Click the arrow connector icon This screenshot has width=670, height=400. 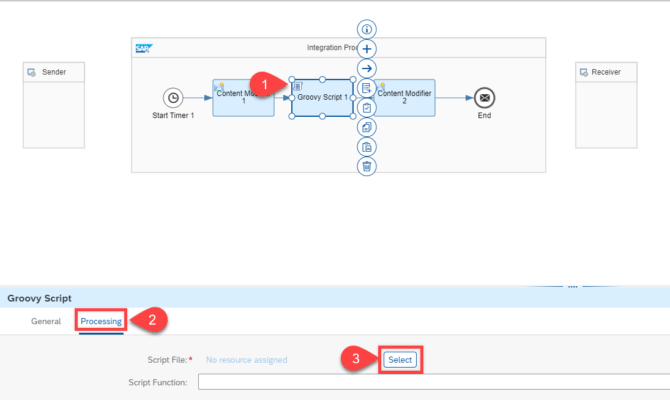point(367,68)
